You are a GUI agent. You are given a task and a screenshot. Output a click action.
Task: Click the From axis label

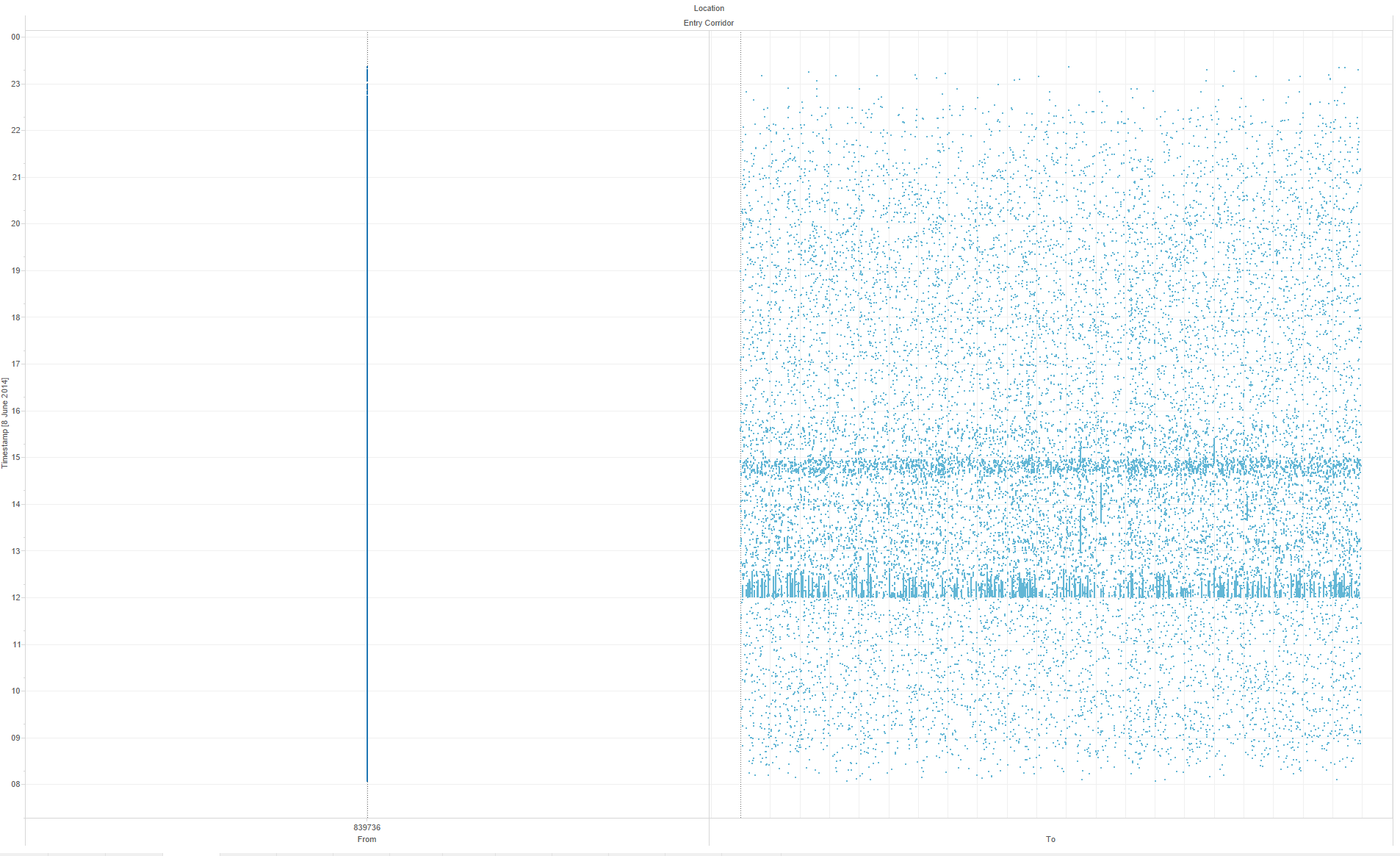367,839
